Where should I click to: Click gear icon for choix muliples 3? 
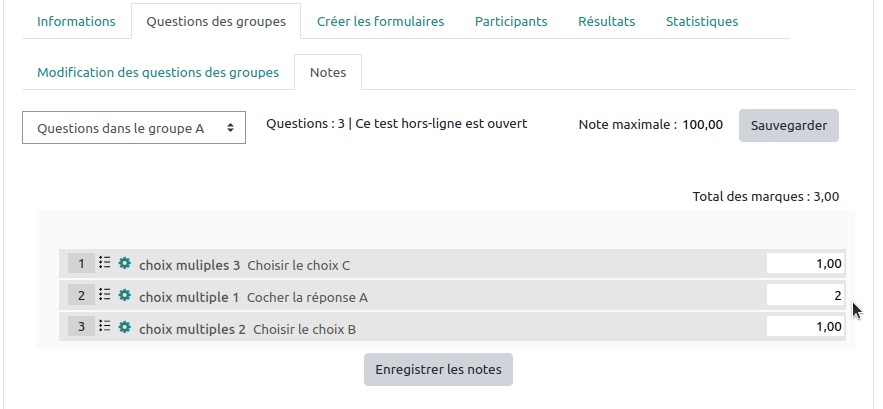click(125, 264)
